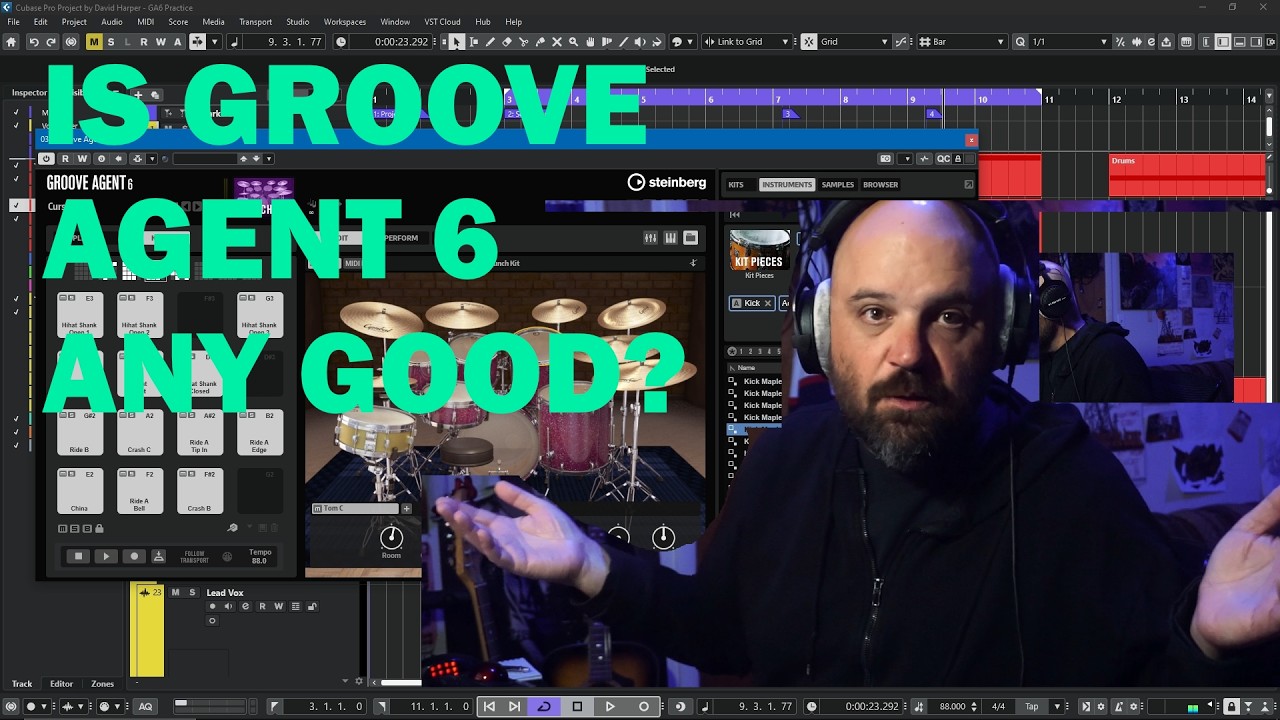Select the Mute X tool

click(557, 42)
